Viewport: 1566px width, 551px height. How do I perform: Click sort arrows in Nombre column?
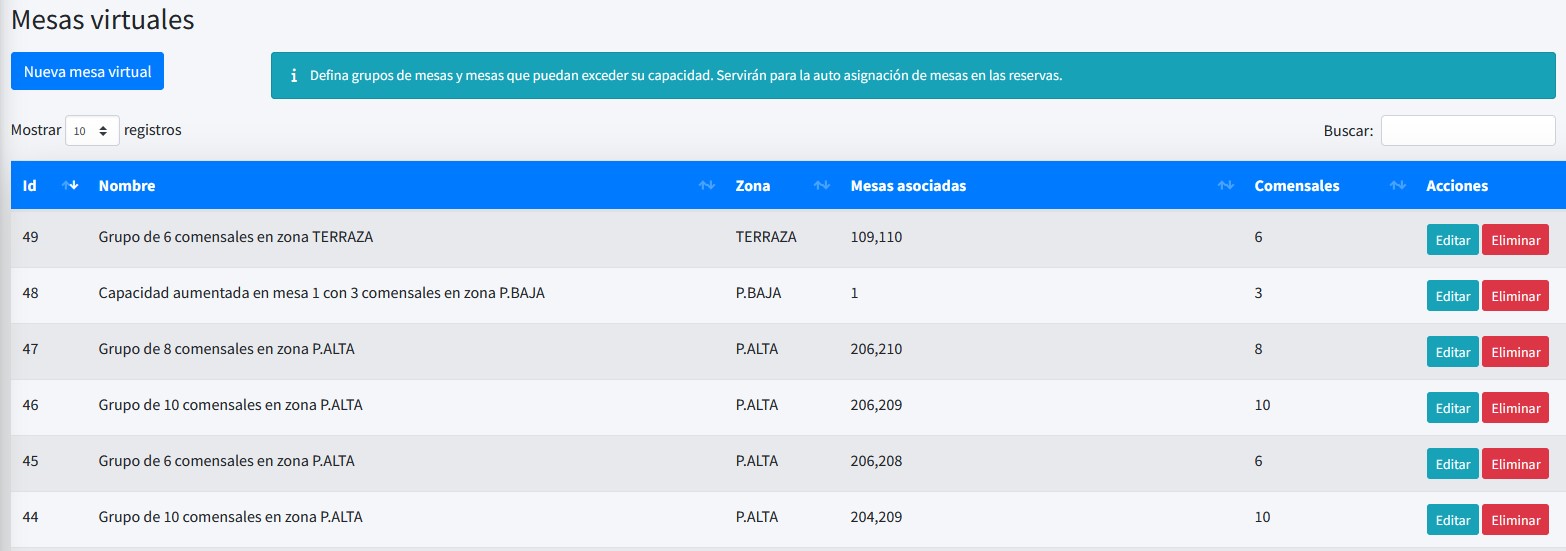[x=706, y=186]
